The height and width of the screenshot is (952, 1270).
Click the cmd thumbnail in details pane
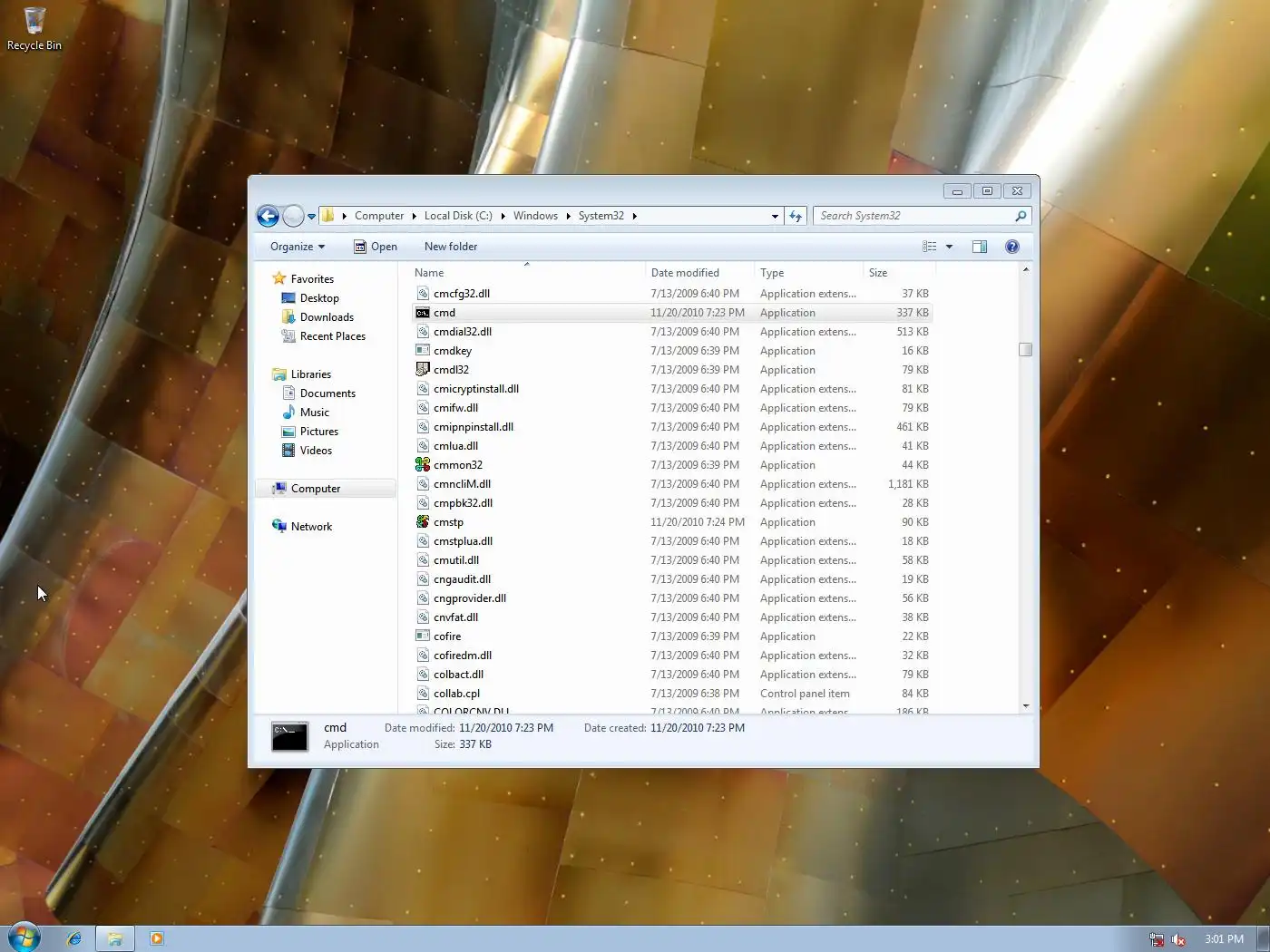click(x=289, y=736)
